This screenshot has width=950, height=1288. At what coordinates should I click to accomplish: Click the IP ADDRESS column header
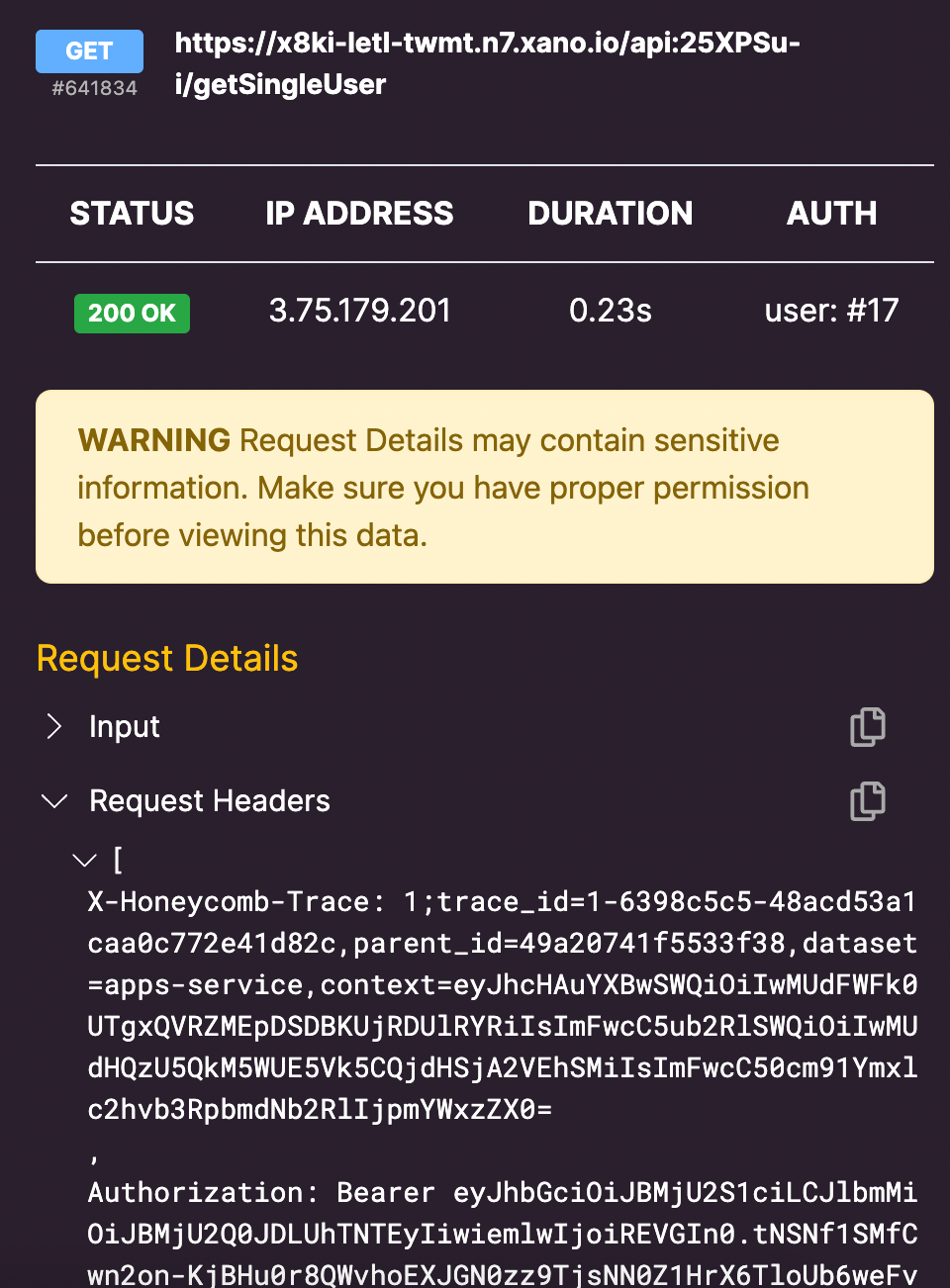(x=359, y=214)
